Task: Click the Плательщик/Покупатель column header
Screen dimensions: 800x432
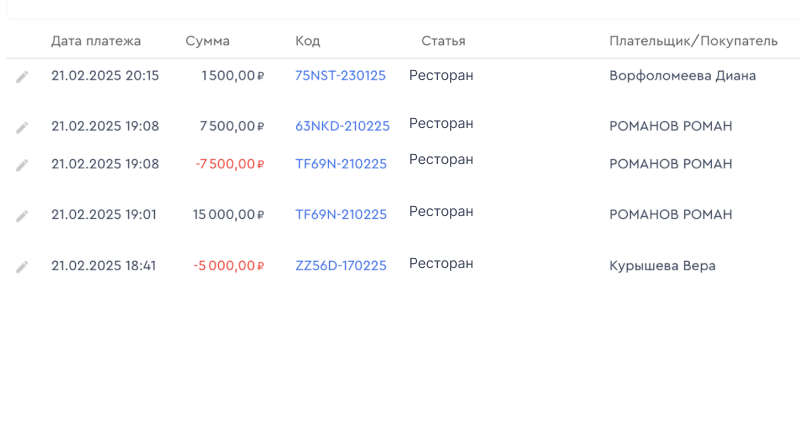Action: click(693, 41)
